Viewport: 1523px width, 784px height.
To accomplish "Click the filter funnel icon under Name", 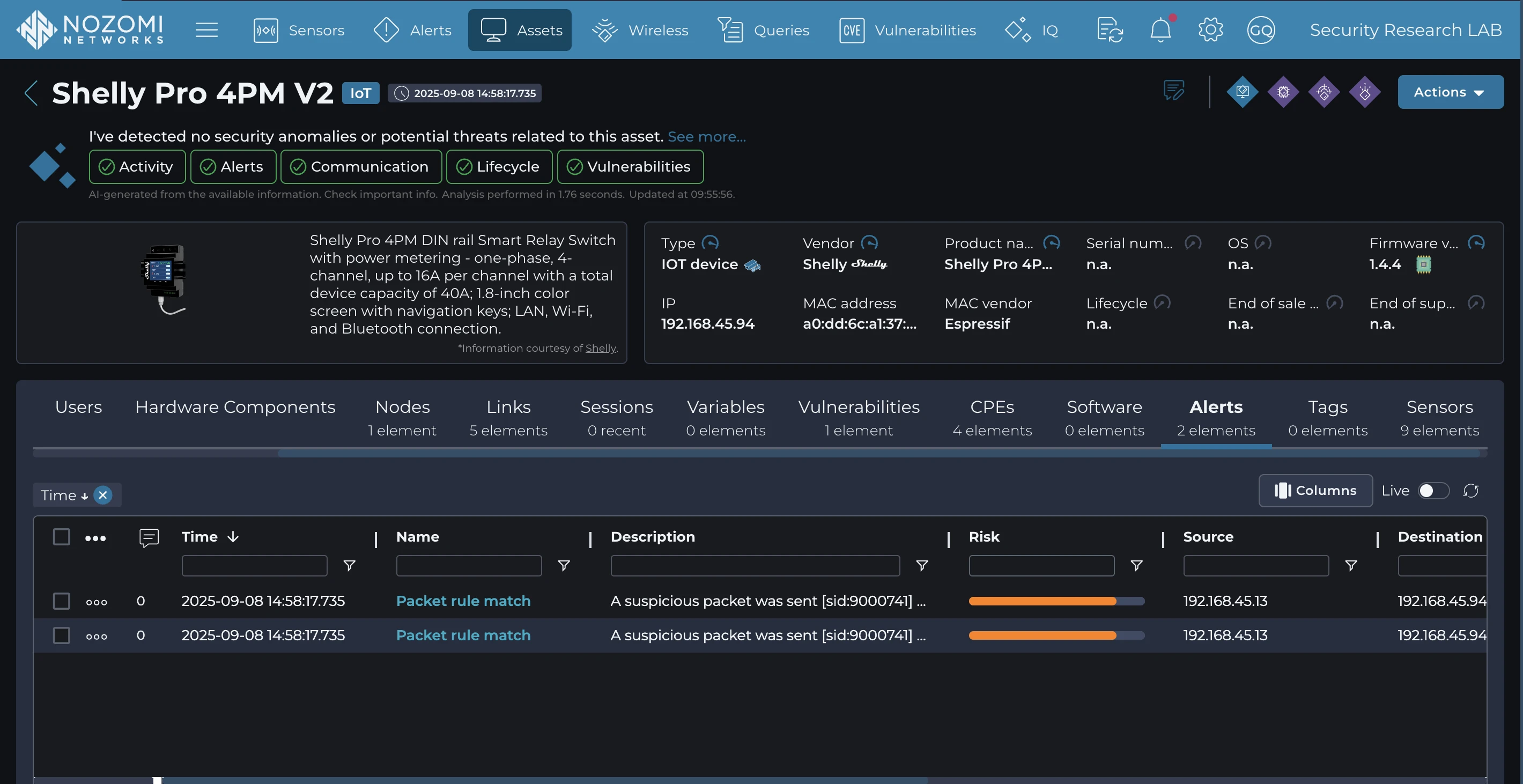I will pos(564,566).
